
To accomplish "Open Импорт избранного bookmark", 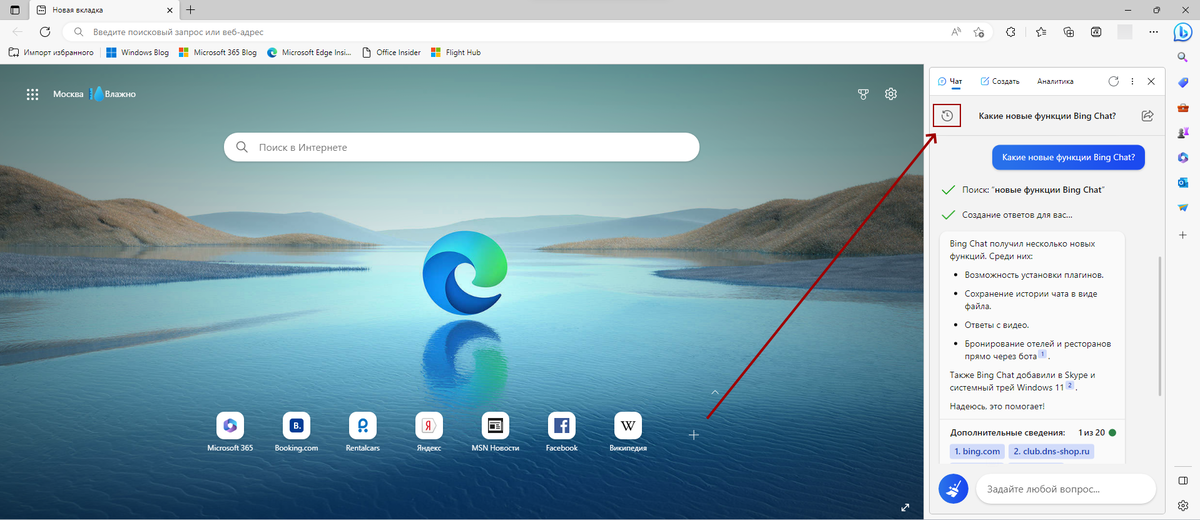I will coord(50,52).
